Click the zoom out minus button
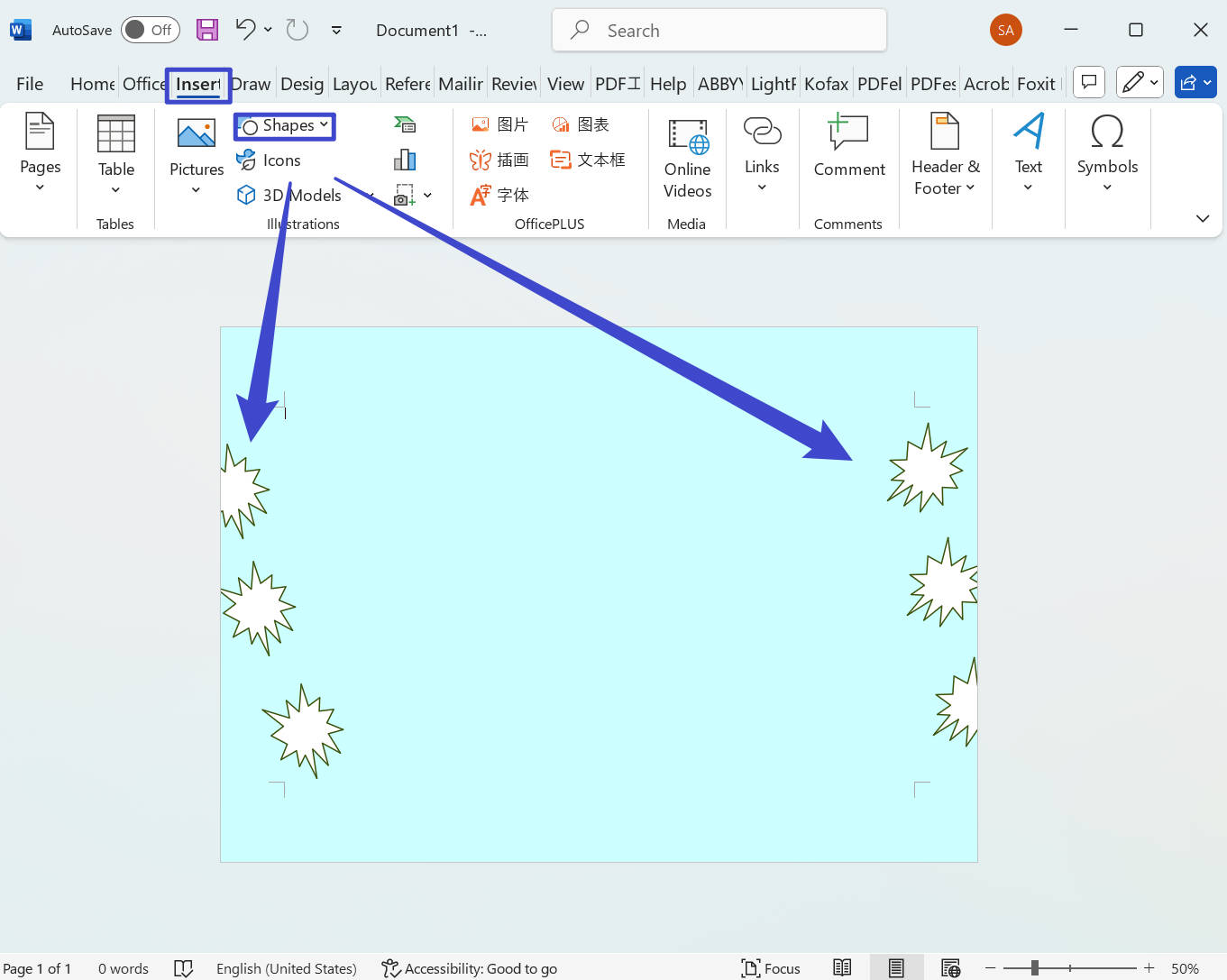 click(x=990, y=967)
